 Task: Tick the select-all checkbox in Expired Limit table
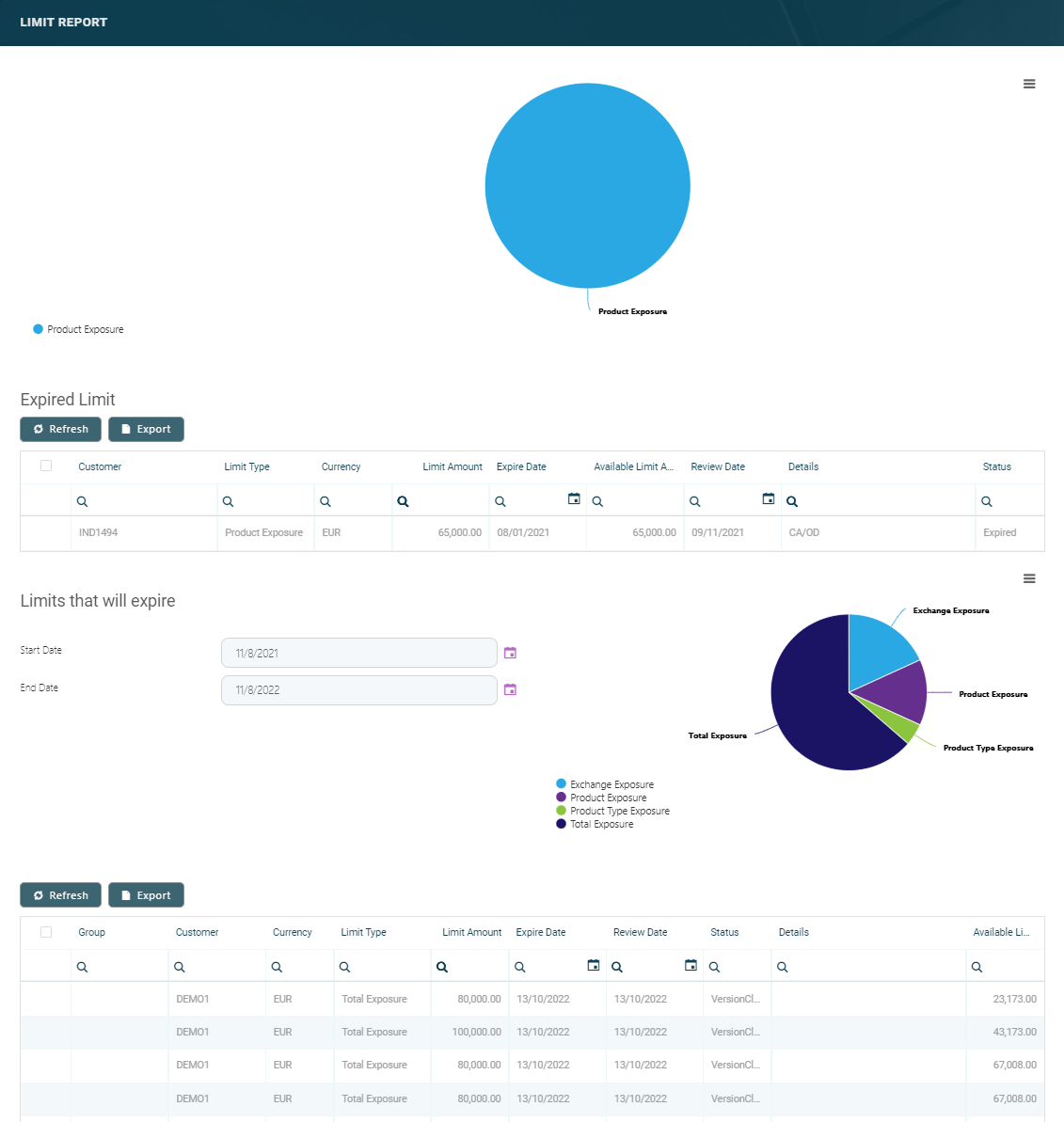(x=46, y=466)
